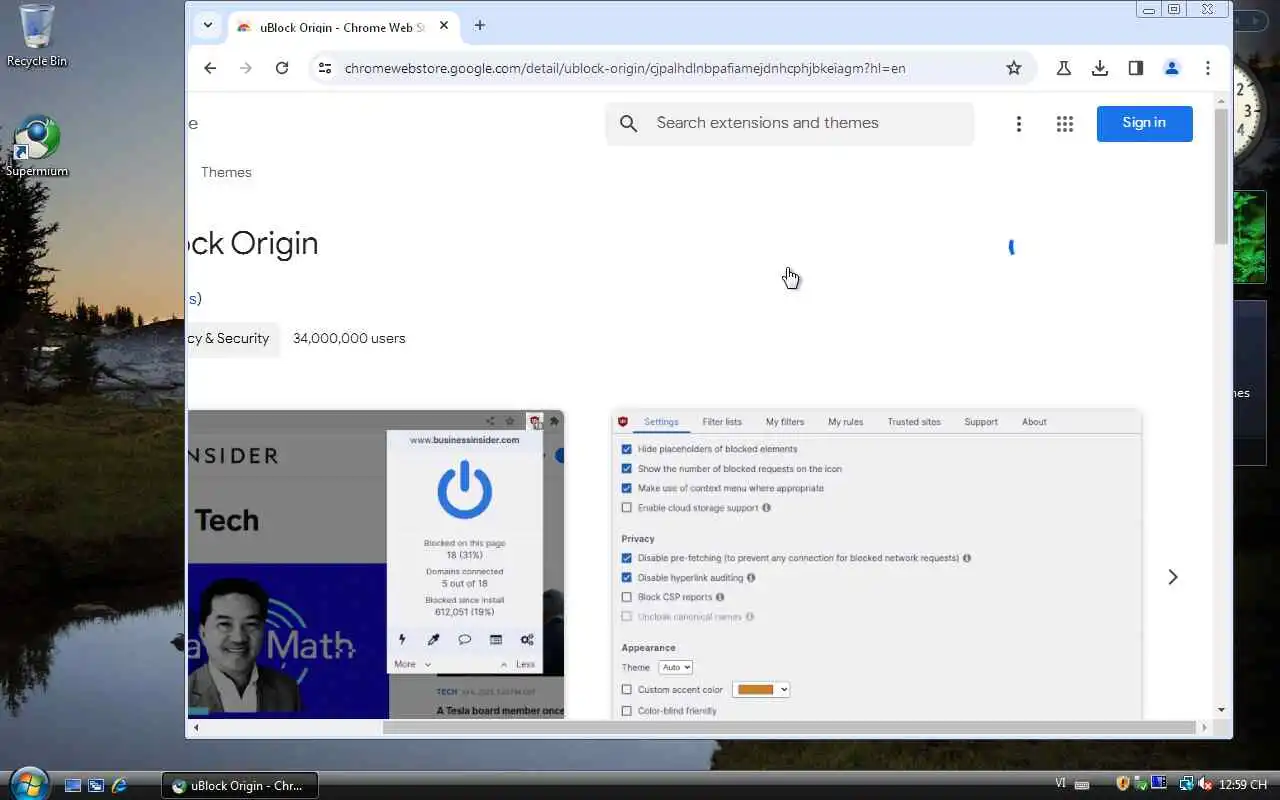This screenshot has width=1280, height=800.
Task: Toggle the browser side panel
Action: 1136,68
